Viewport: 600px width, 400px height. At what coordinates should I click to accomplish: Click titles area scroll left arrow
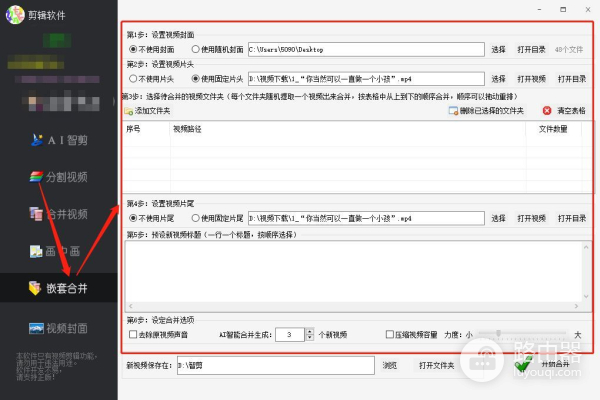coord(131,306)
